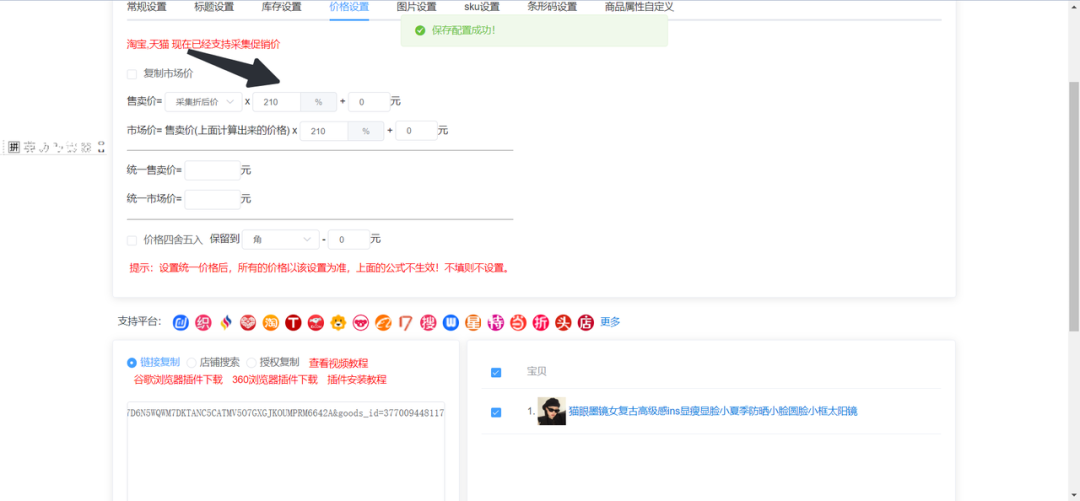
Task: Focus the 市场价 added yuan field
Action: pyautogui.click(x=417, y=130)
